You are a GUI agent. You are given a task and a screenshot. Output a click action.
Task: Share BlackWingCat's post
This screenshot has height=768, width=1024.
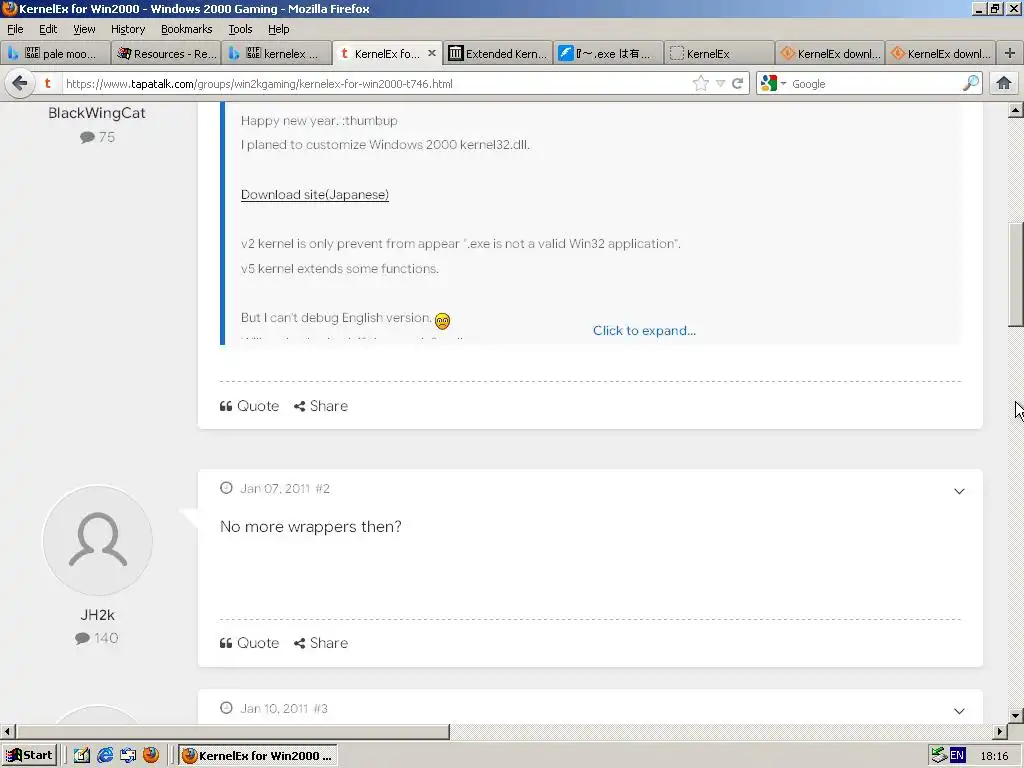click(x=321, y=406)
